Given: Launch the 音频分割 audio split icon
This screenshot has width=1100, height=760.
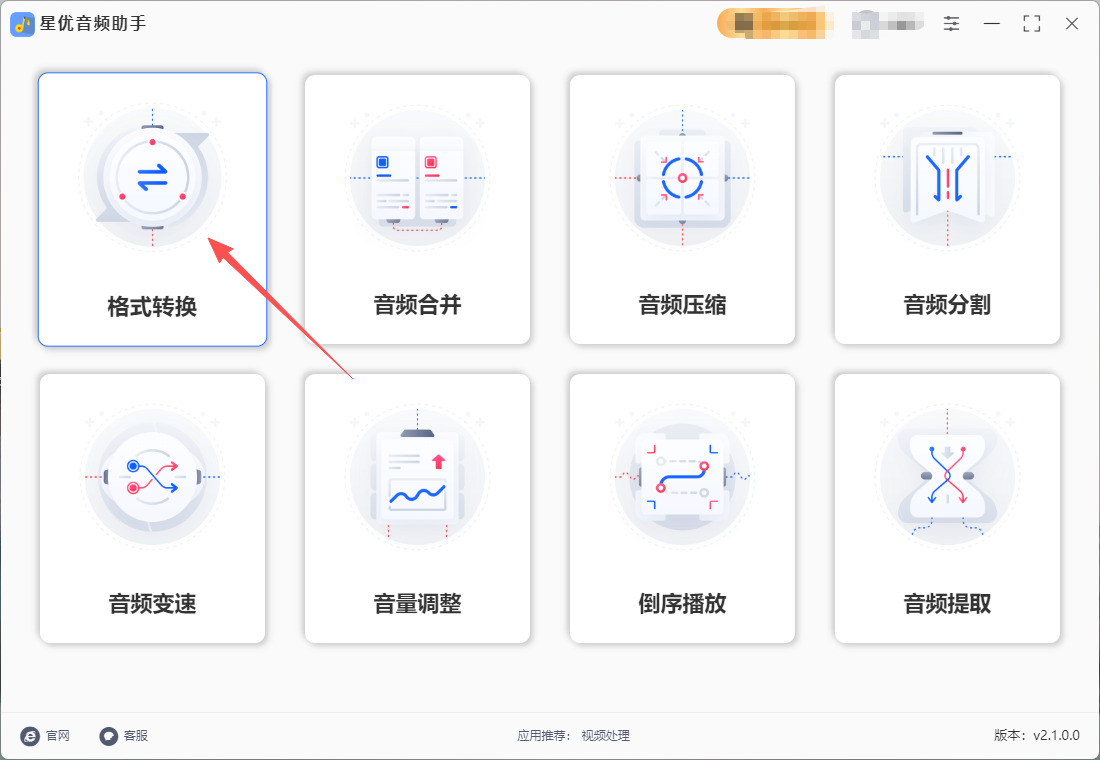Looking at the screenshot, I should 947,176.
